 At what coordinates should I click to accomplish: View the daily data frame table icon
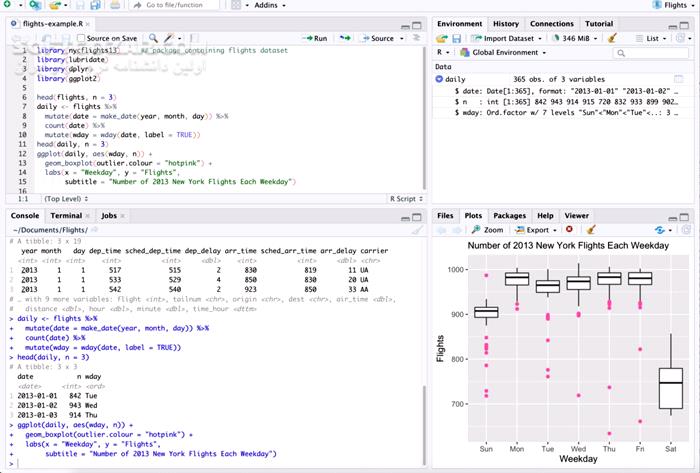678,79
